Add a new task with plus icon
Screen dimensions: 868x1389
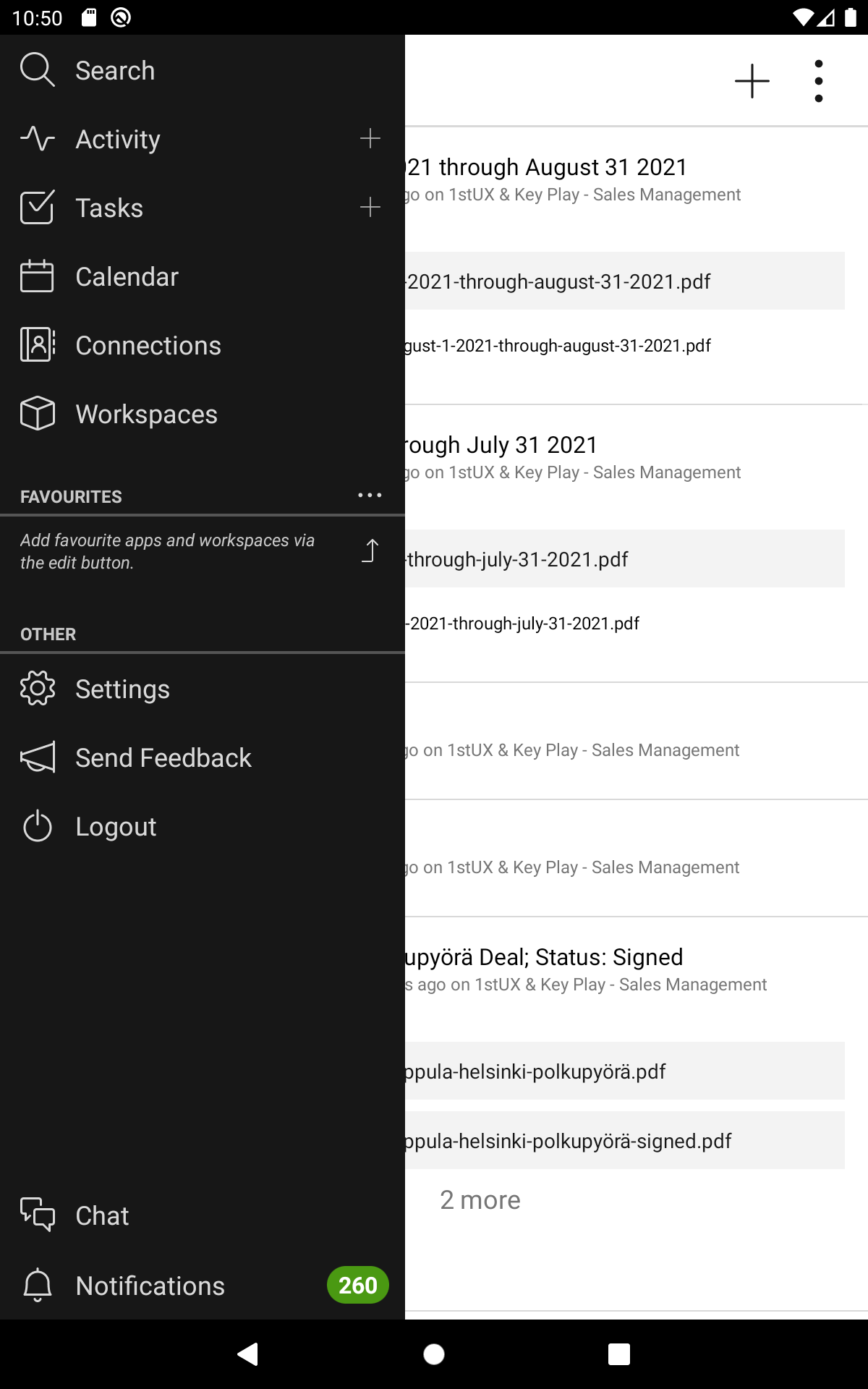[370, 208]
